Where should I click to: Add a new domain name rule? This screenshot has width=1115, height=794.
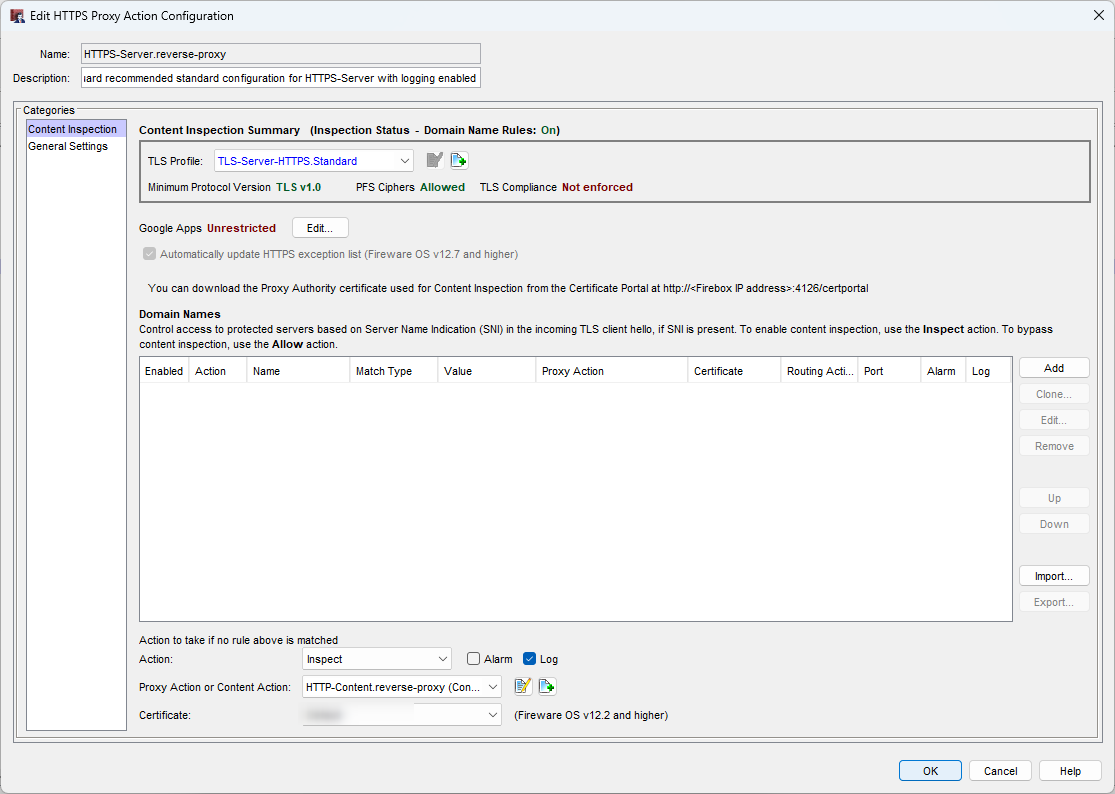click(1054, 368)
